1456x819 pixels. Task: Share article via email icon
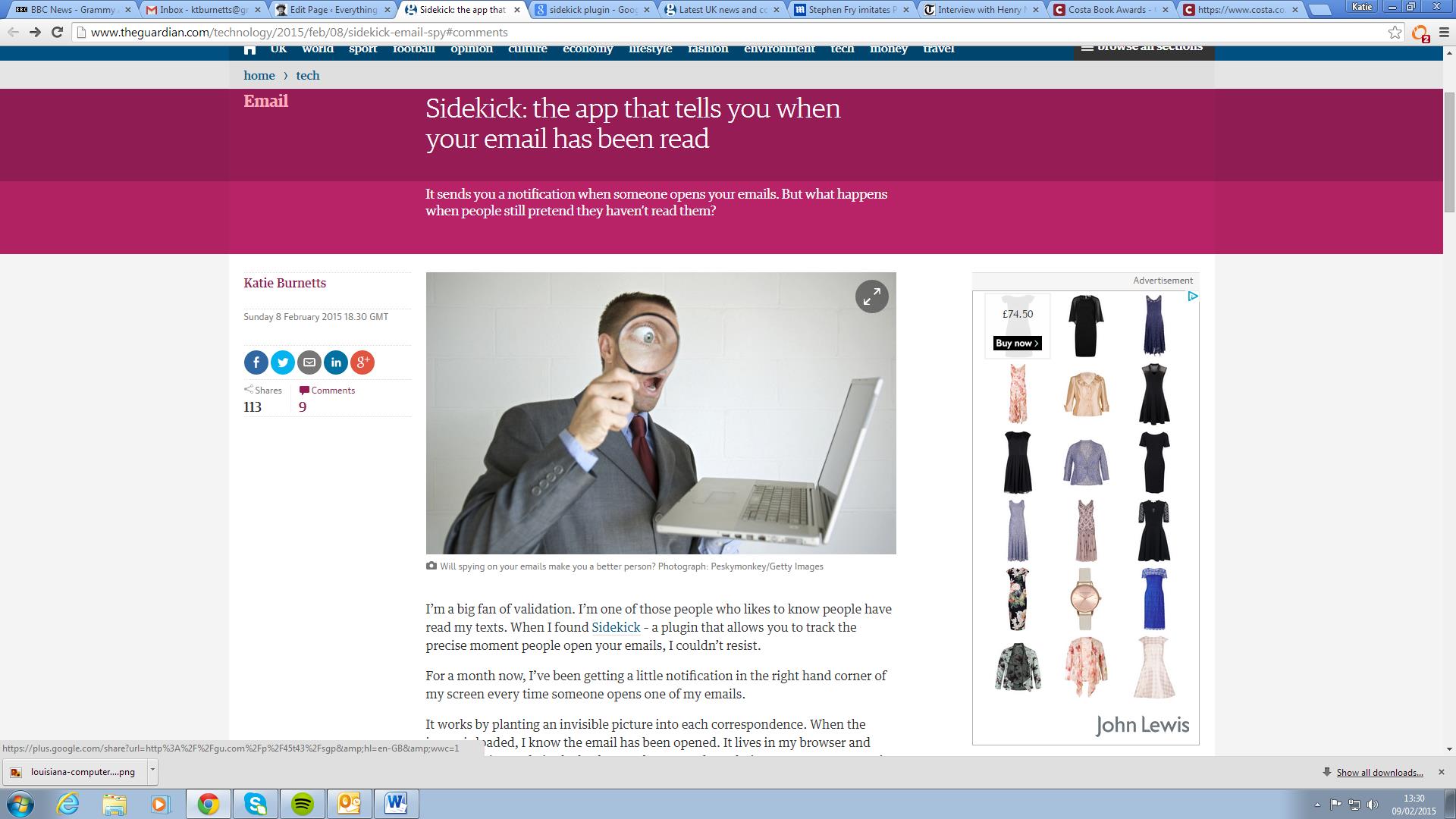(309, 362)
